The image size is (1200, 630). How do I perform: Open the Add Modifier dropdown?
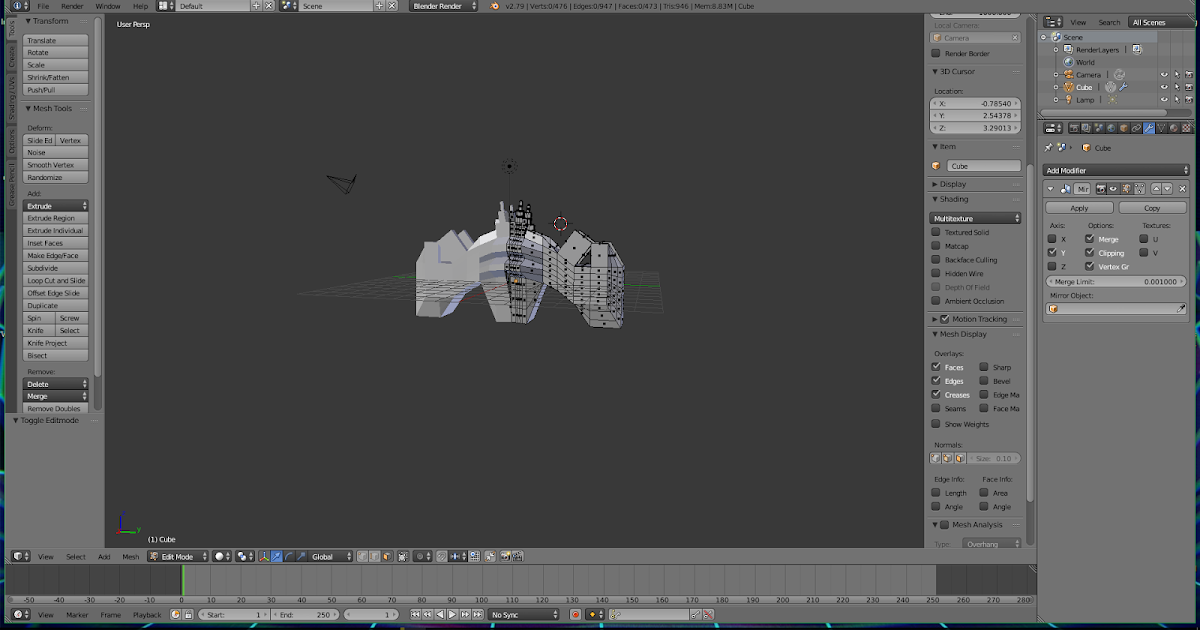coord(1116,170)
